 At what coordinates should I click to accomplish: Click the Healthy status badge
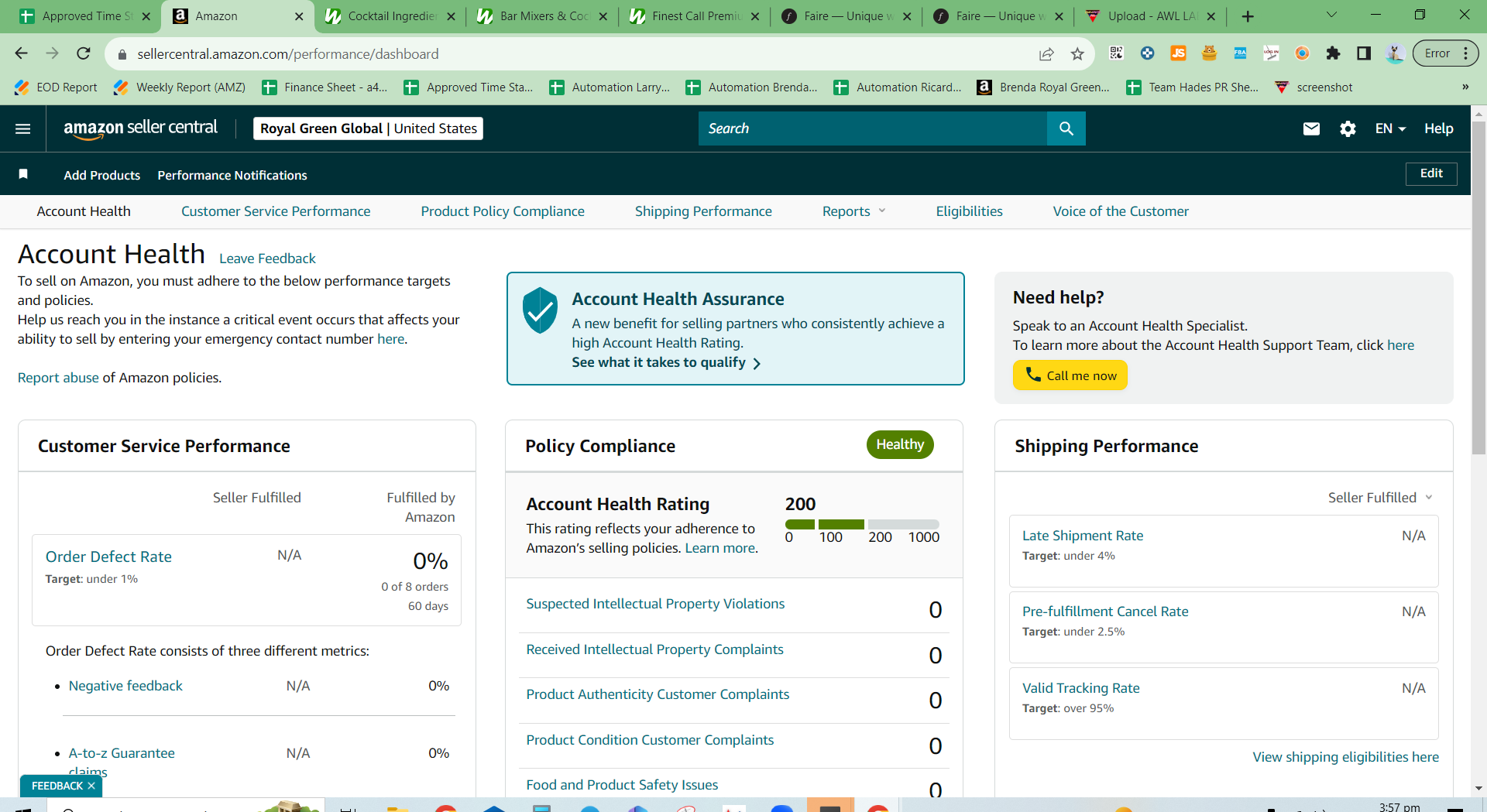900,444
